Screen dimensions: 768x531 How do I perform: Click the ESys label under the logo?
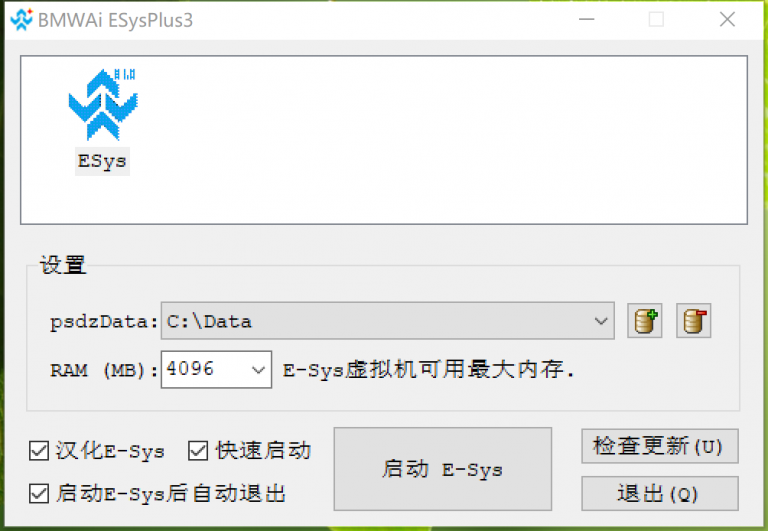[102, 161]
